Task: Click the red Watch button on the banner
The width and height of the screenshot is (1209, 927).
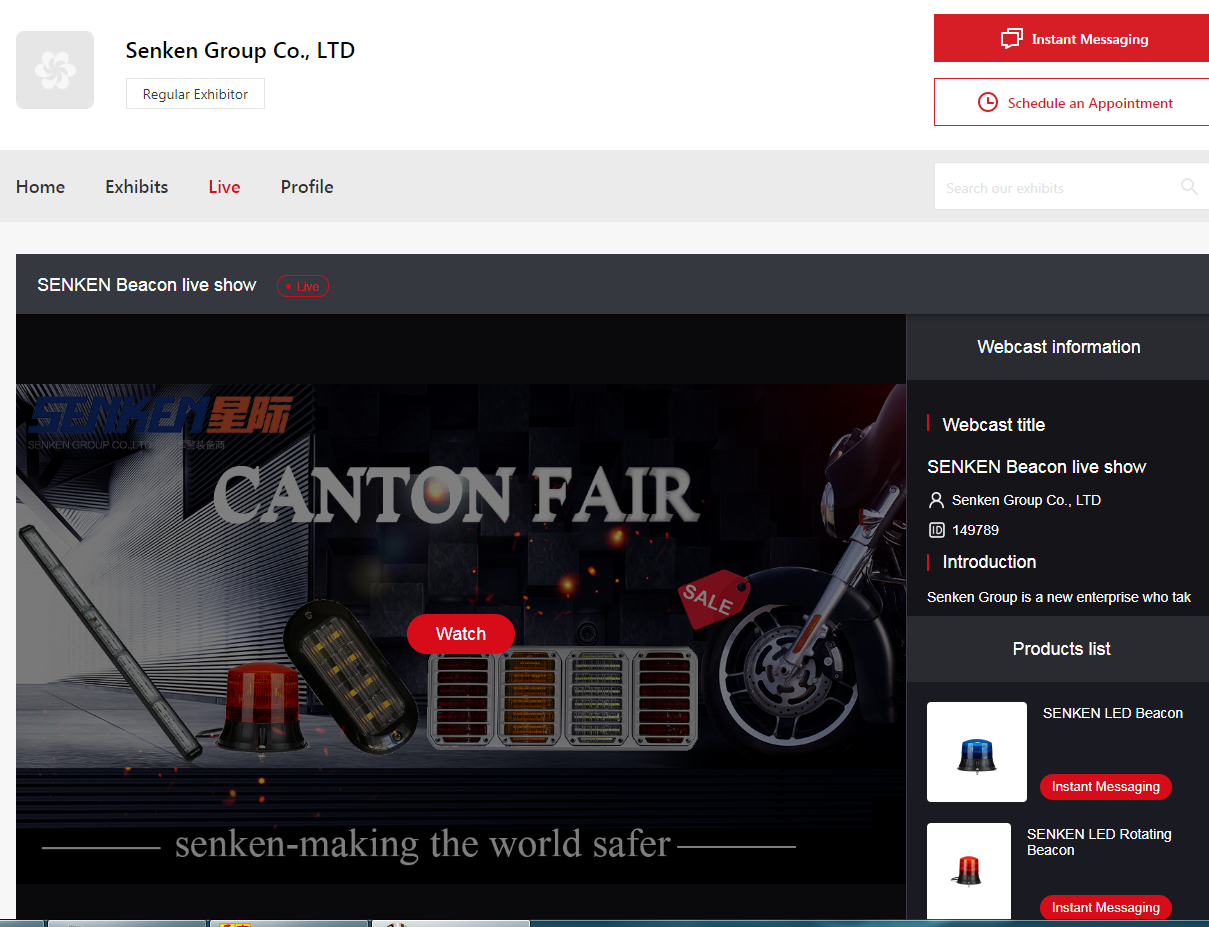Action: [x=461, y=634]
